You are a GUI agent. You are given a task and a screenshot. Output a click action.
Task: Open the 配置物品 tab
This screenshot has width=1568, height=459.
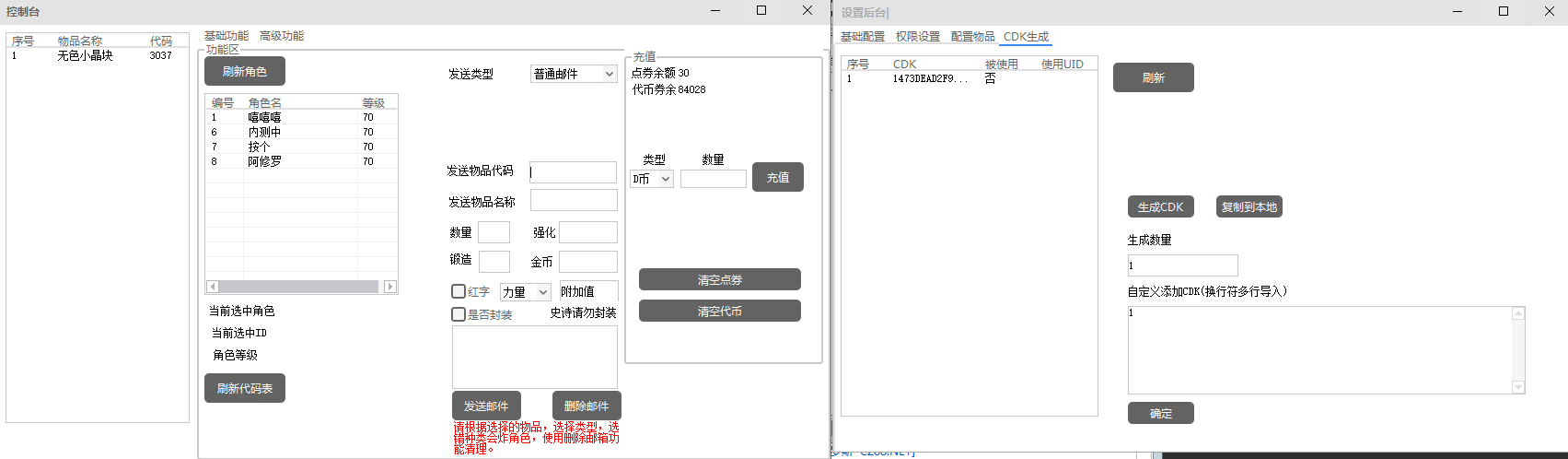click(x=973, y=37)
